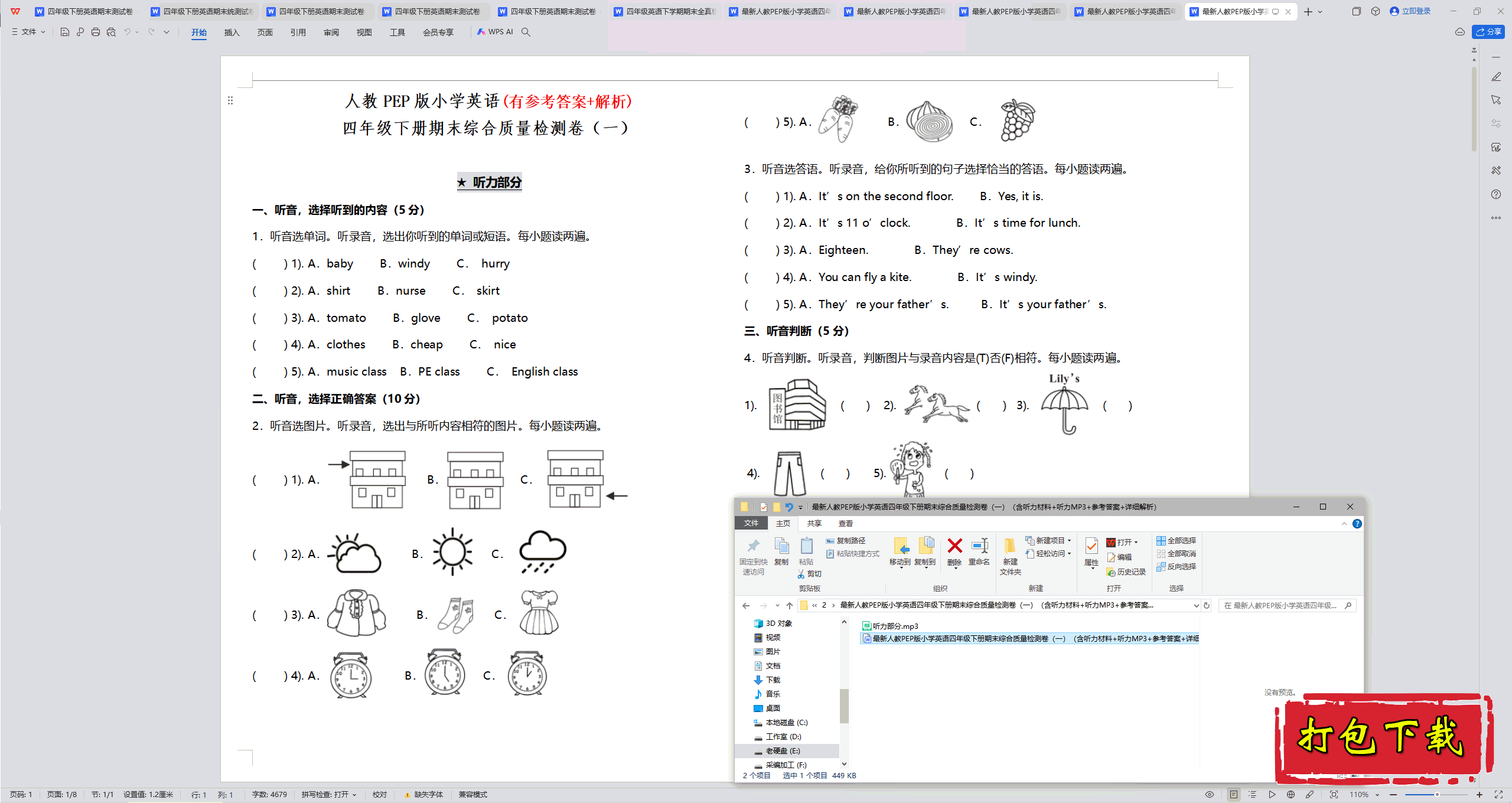Click the 校对 proofread status item

(x=379, y=795)
